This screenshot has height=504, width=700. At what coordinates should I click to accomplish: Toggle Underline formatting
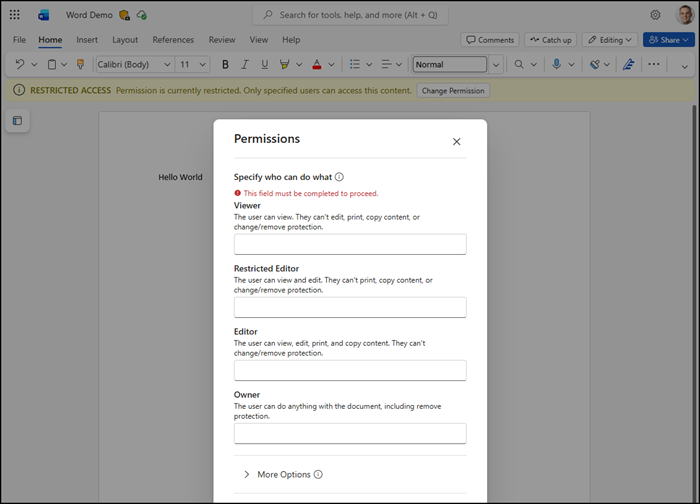[264, 64]
